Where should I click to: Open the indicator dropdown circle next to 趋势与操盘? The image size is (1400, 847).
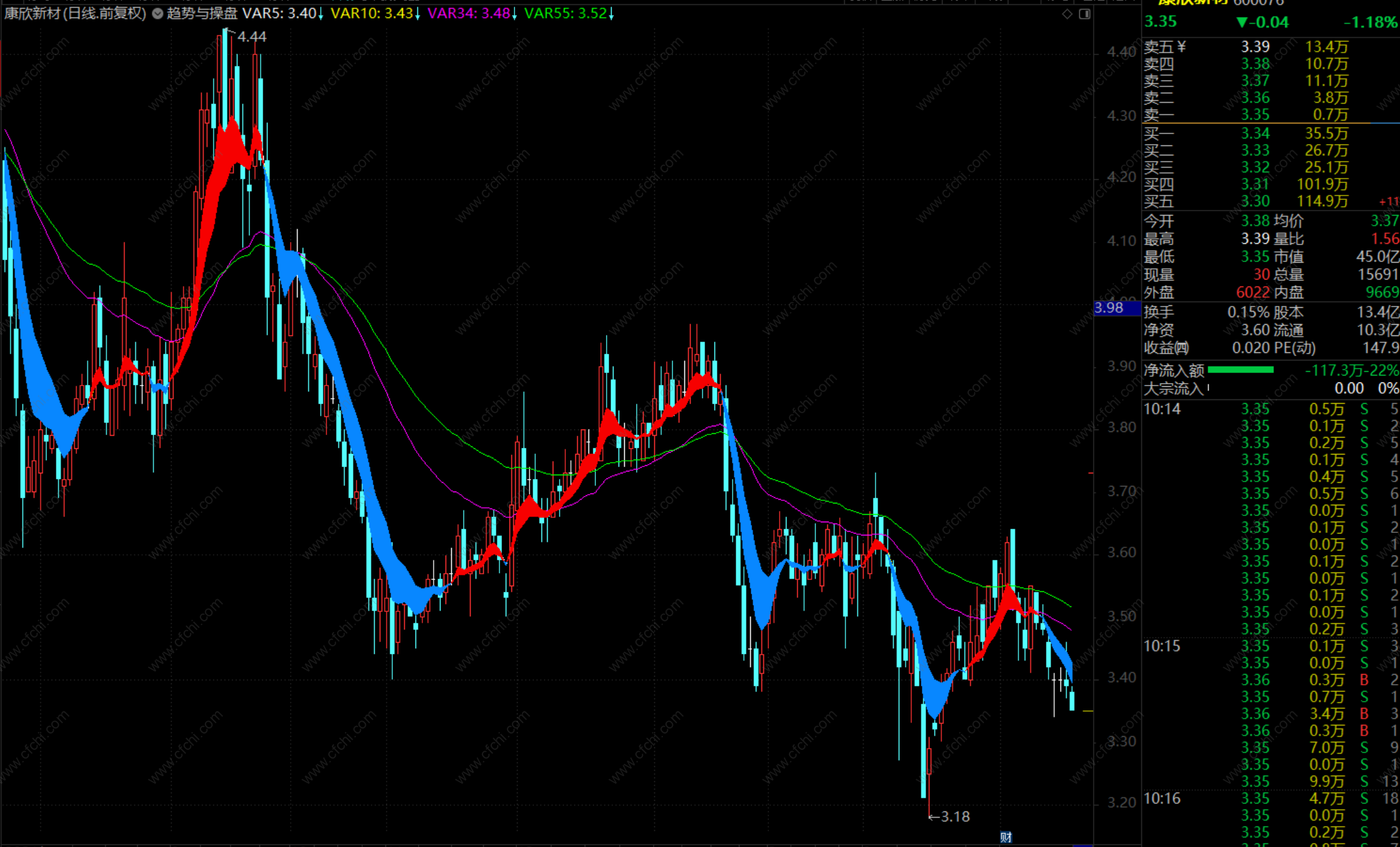point(157,14)
